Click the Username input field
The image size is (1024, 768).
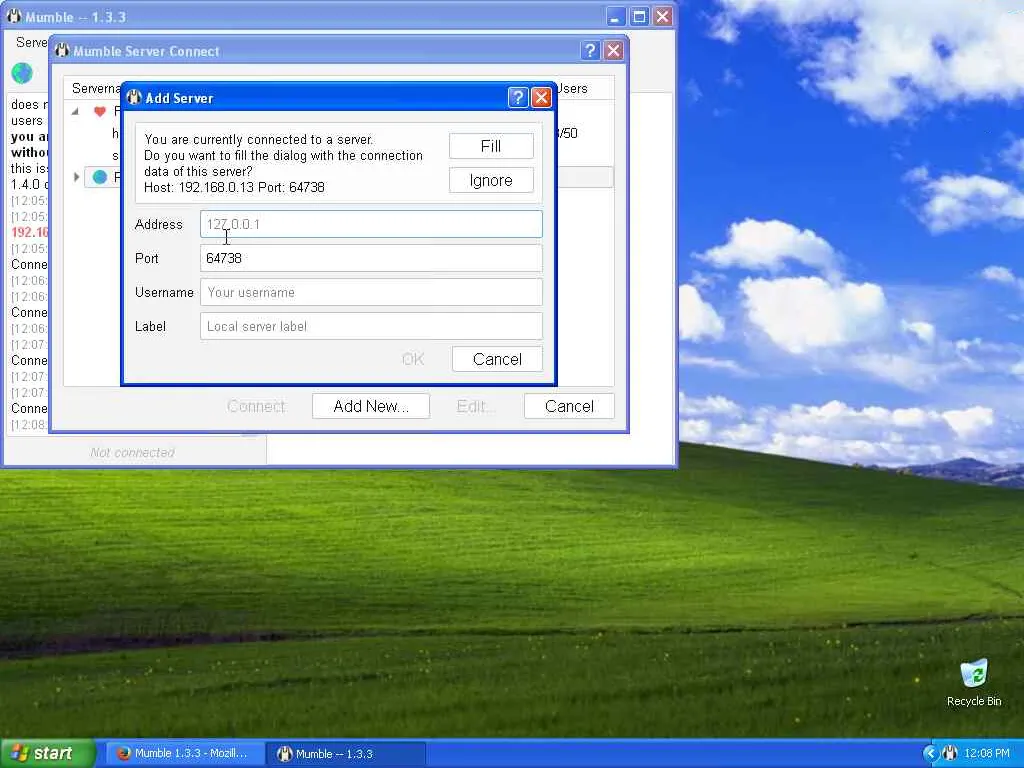click(x=371, y=292)
